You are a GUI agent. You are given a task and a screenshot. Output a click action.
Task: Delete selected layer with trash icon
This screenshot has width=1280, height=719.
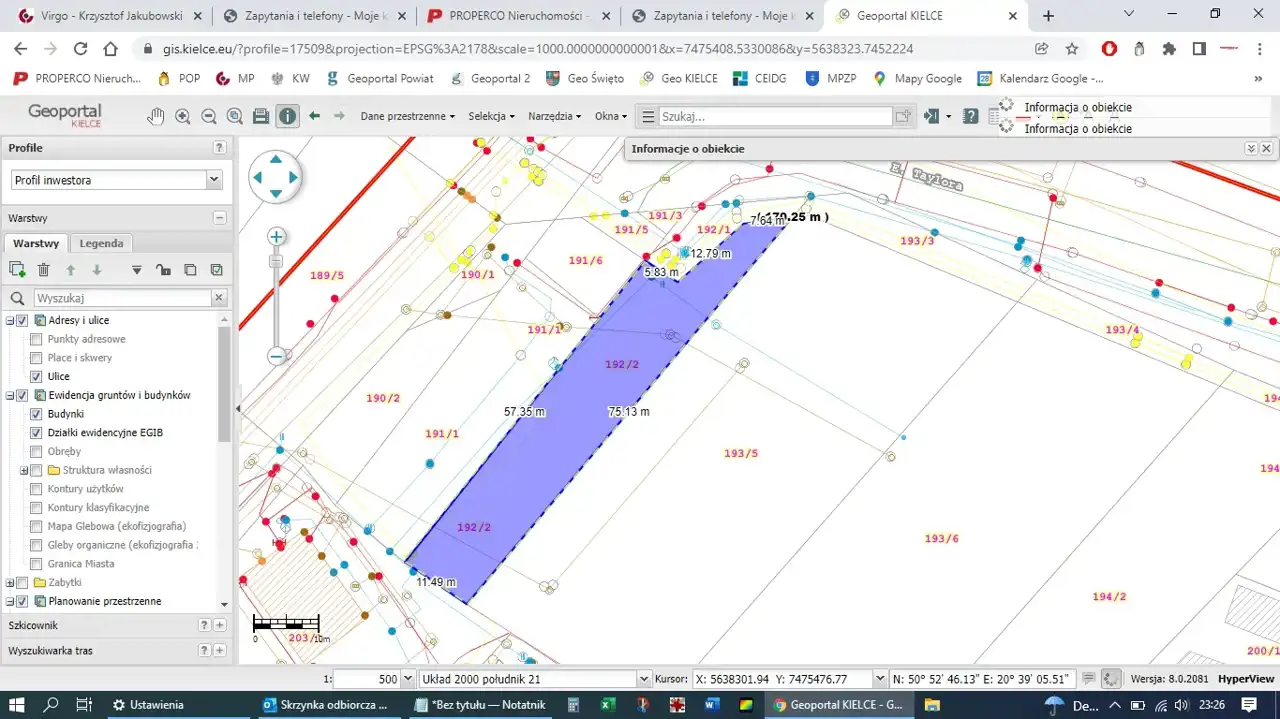pos(44,270)
